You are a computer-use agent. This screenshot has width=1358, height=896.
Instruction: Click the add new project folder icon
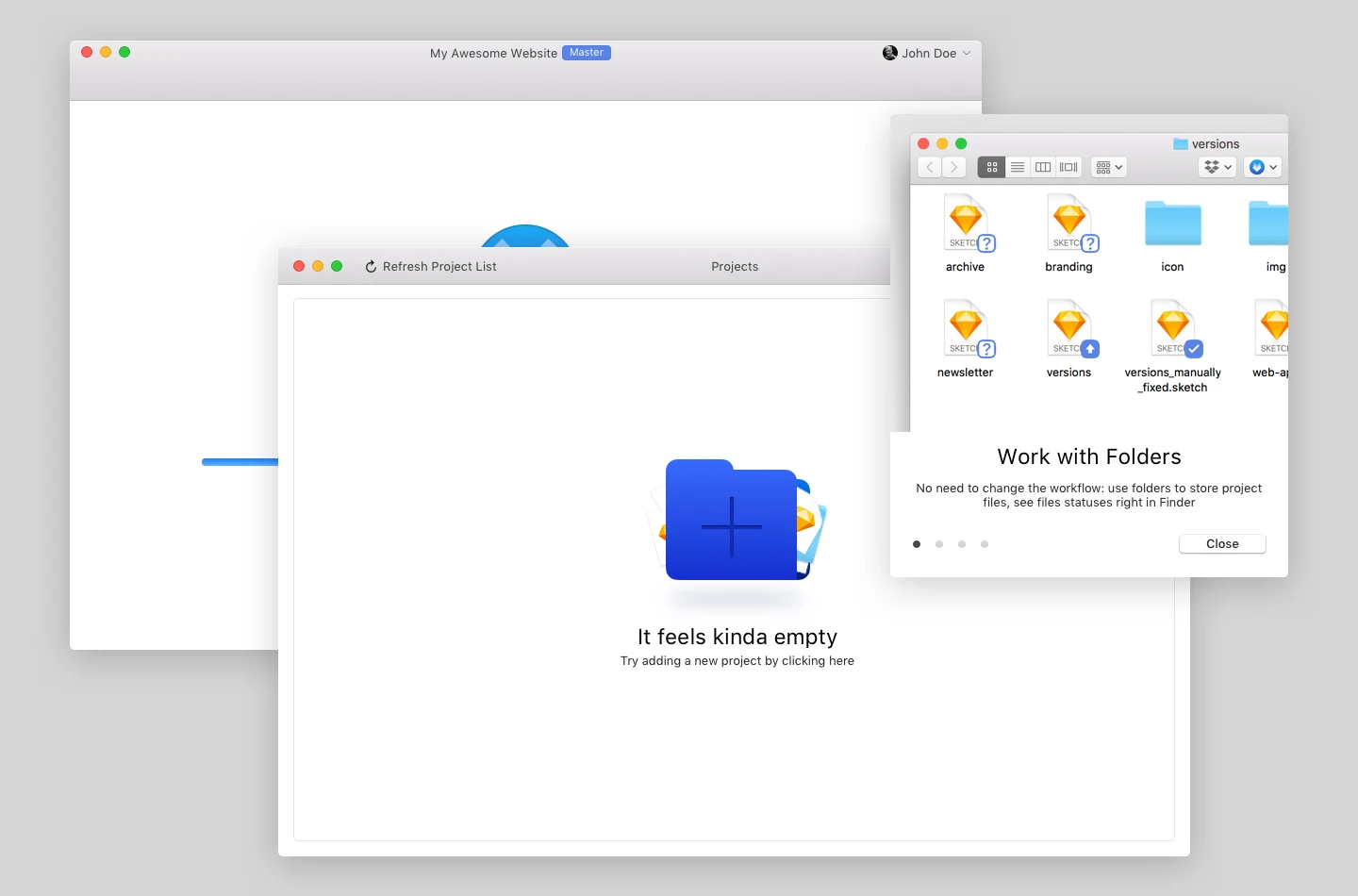click(x=731, y=522)
